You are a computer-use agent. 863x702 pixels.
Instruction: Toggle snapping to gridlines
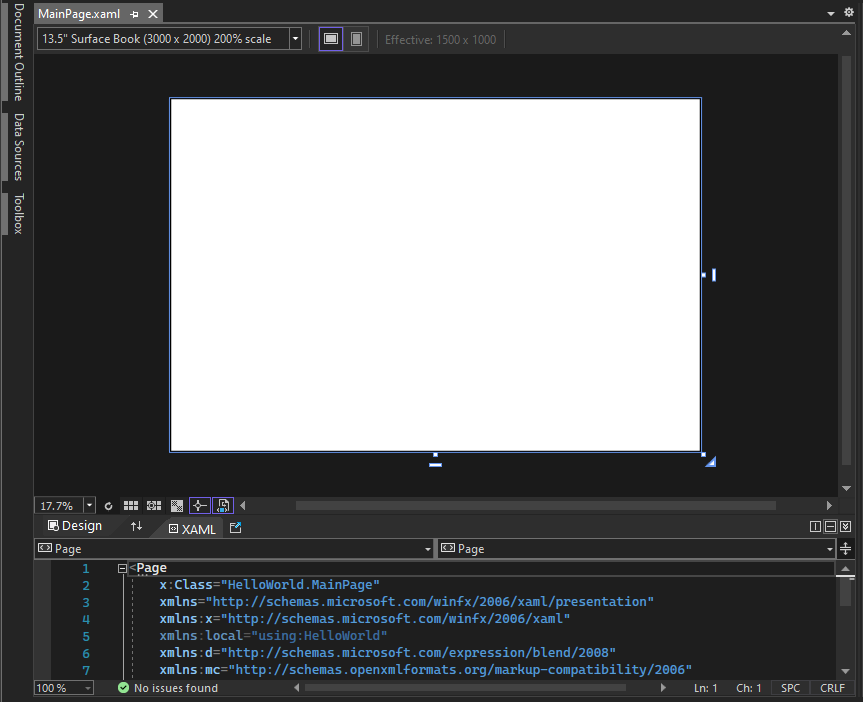152,505
